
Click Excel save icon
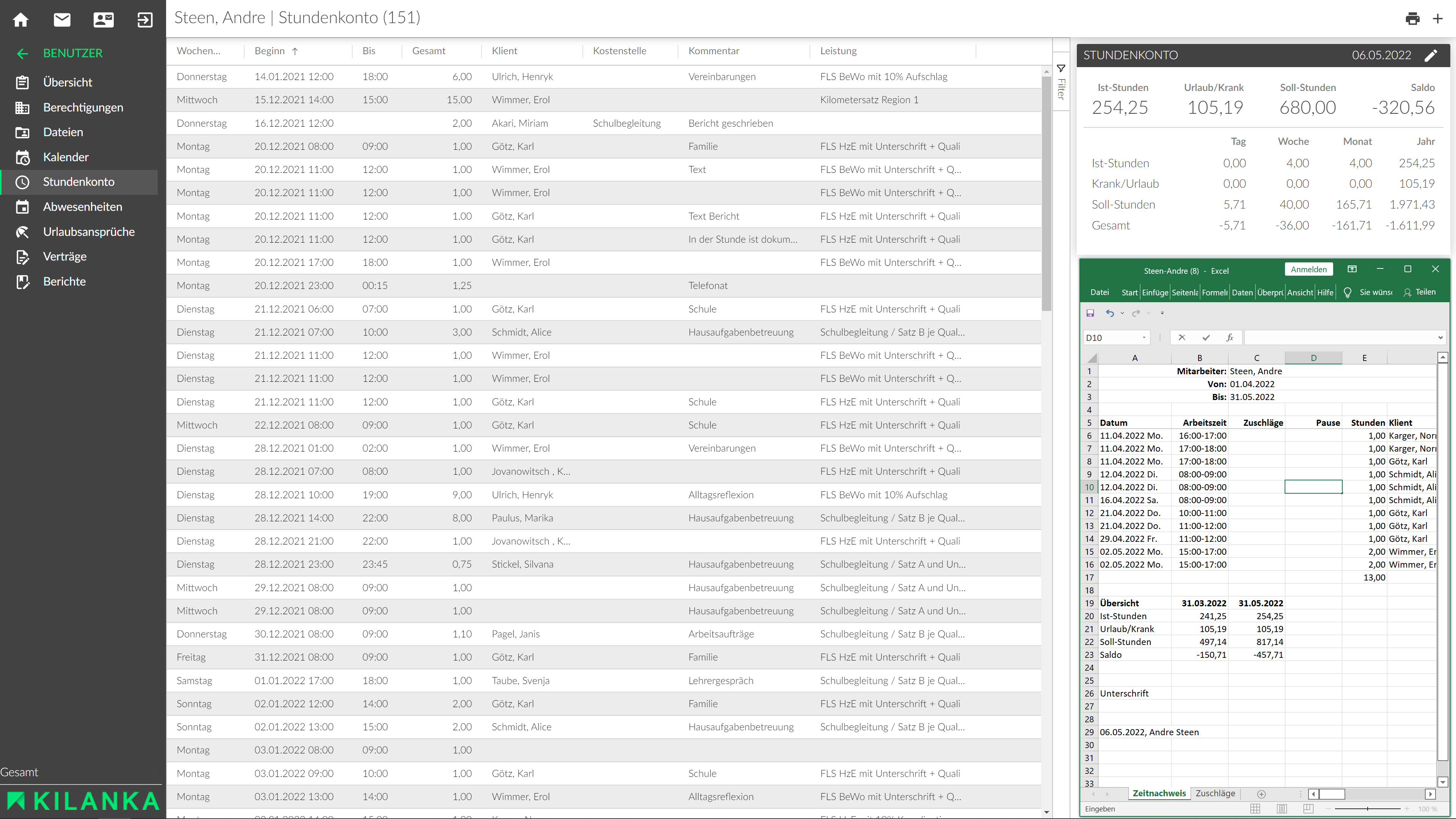(1090, 313)
